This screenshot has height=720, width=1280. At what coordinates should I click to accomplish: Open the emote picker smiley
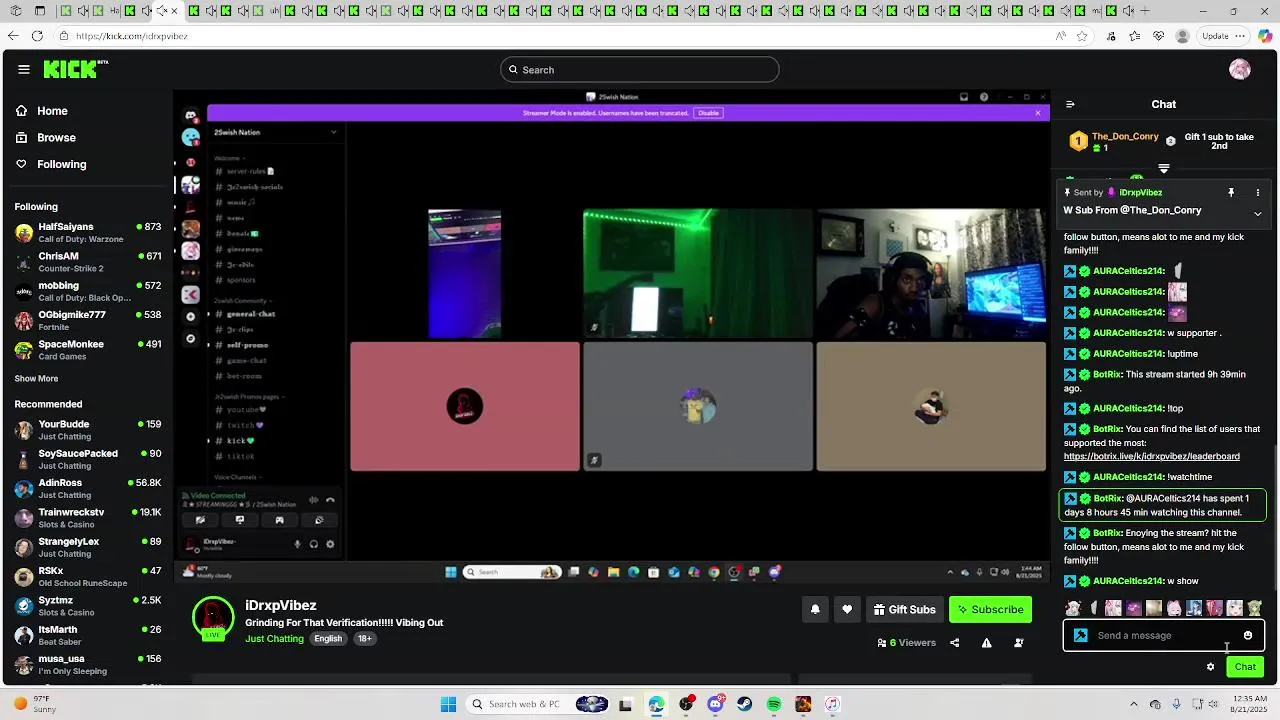pos(1248,635)
